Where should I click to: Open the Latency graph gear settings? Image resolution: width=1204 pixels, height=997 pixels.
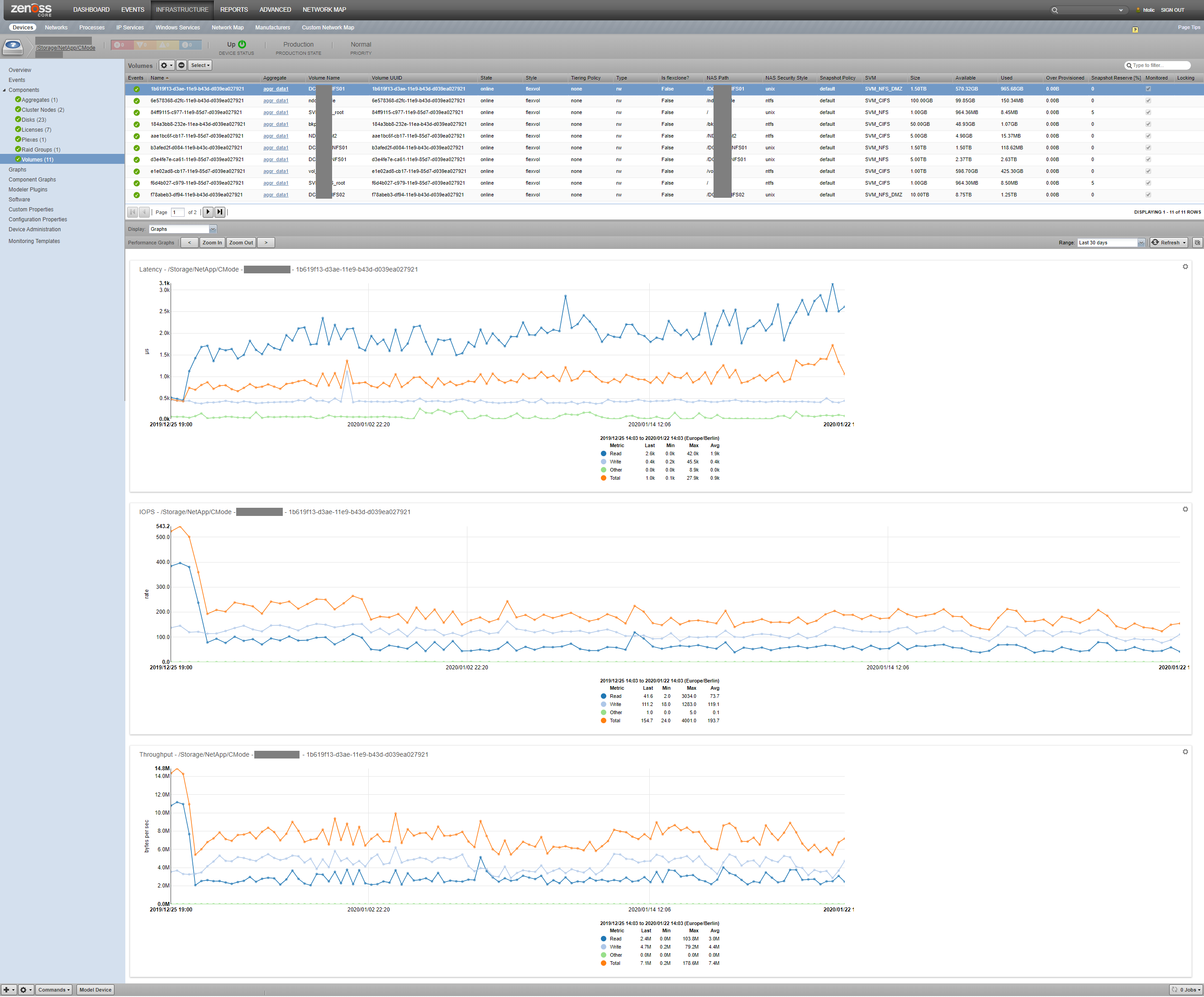pyautogui.click(x=1185, y=267)
